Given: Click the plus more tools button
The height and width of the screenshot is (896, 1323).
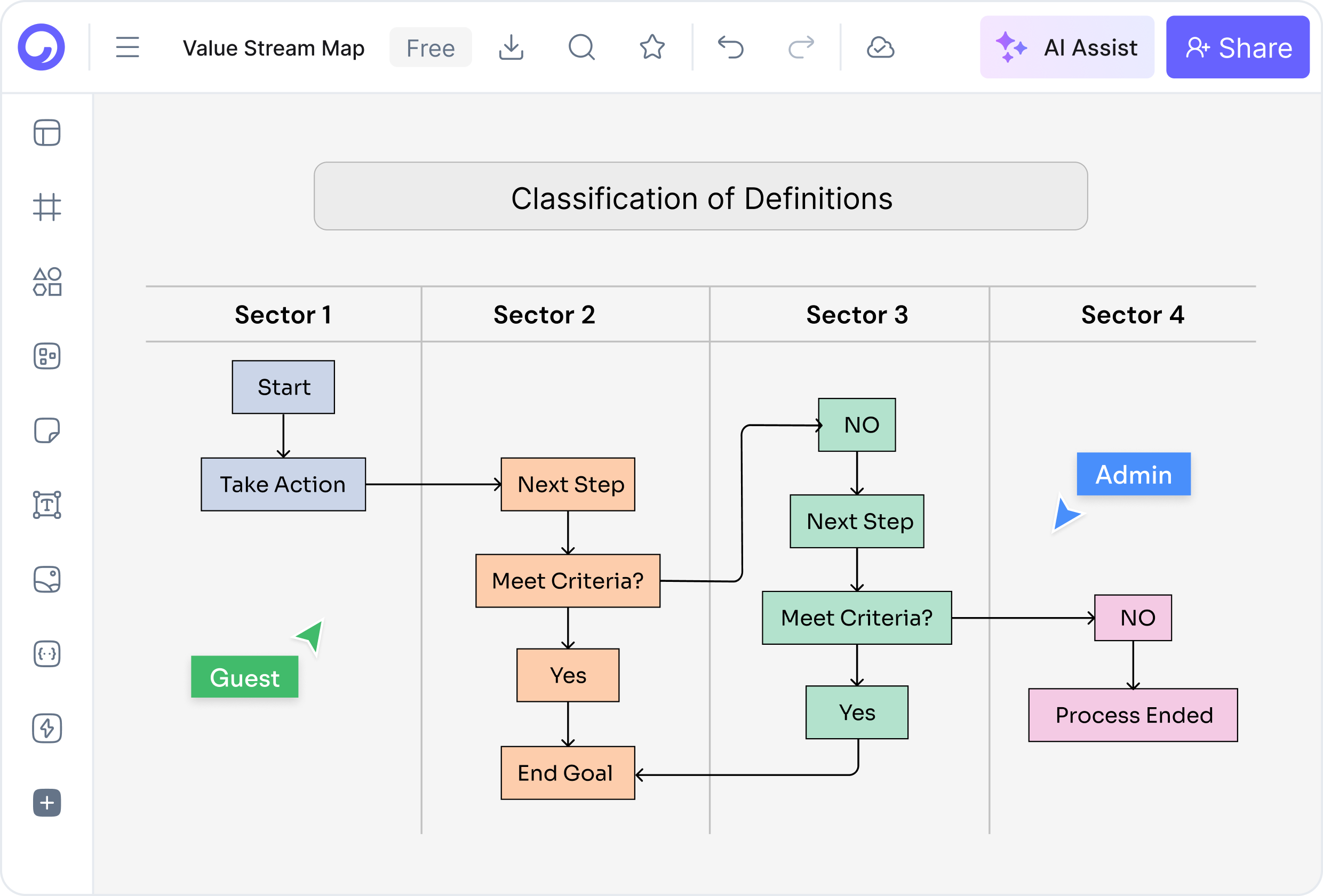Looking at the screenshot, I should coord(47,803).
